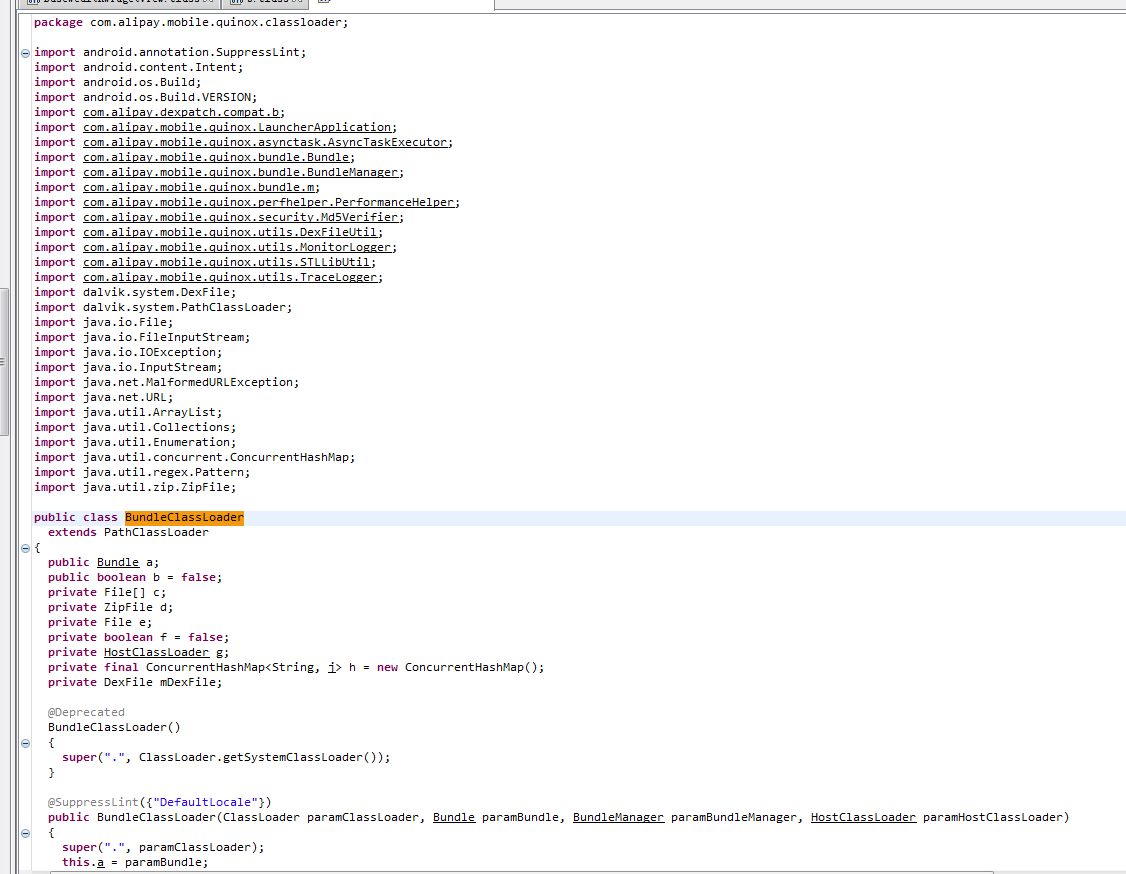Click the super(".", paramClassLoader) line
The height and width of the screenshot is (874, 1126).
(x=163, y=847)
